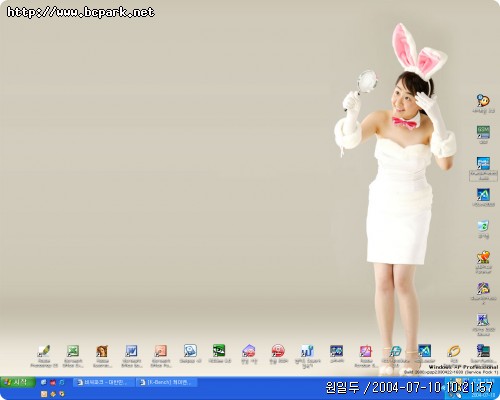This screenshot has width=500, height=400.
Task: Open the computer-and-monitor bottom right shortcut
Action: click(483, 354)
